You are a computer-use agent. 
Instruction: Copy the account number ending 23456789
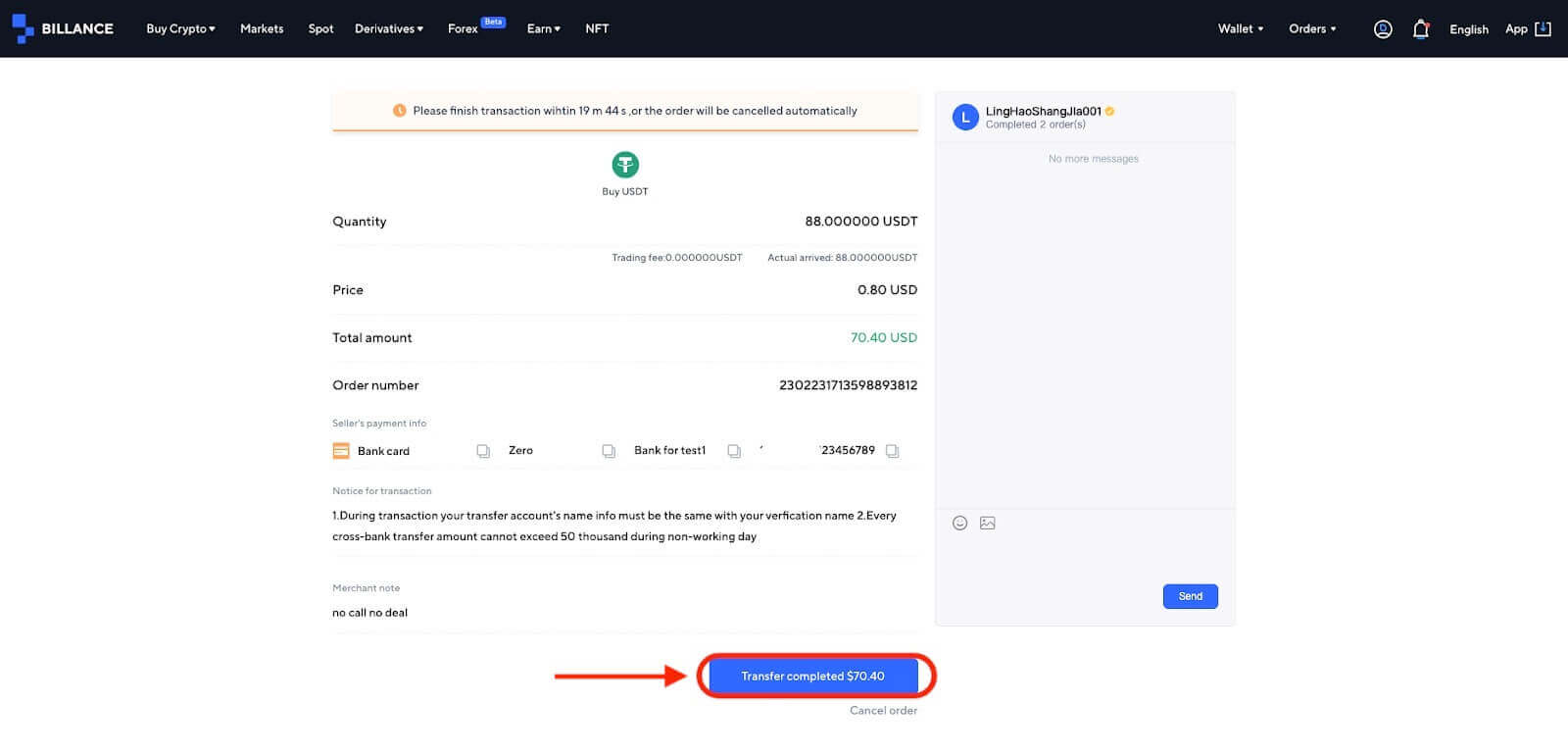tap(892, 451)
